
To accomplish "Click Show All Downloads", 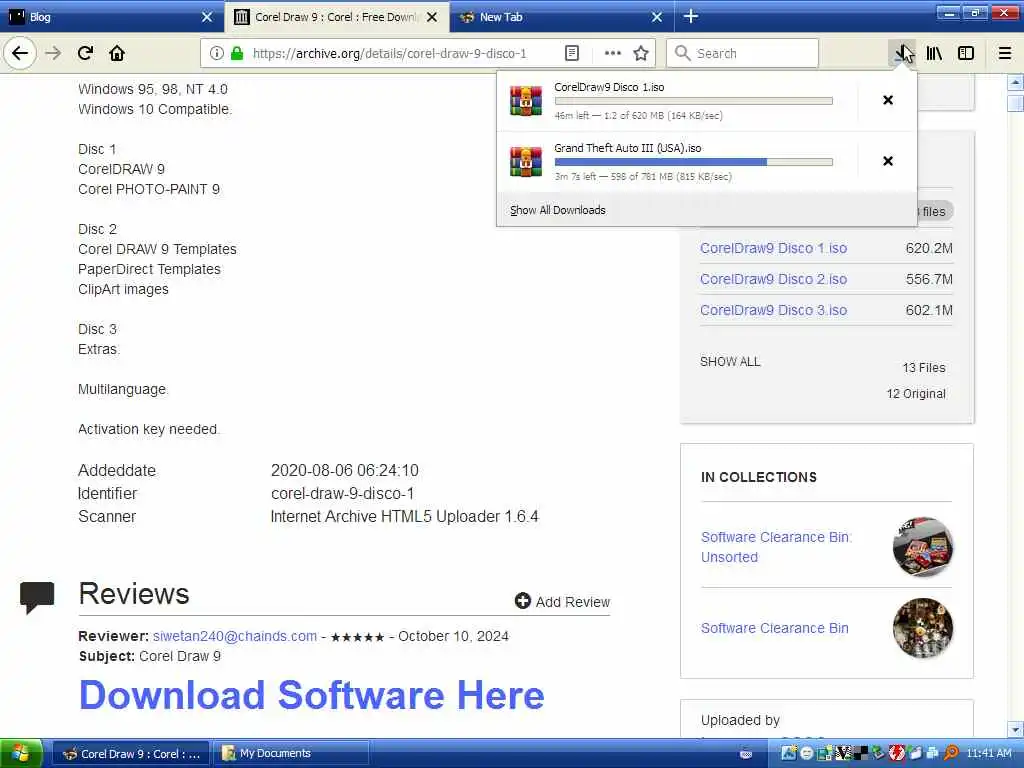I will (x=558, y=210).
